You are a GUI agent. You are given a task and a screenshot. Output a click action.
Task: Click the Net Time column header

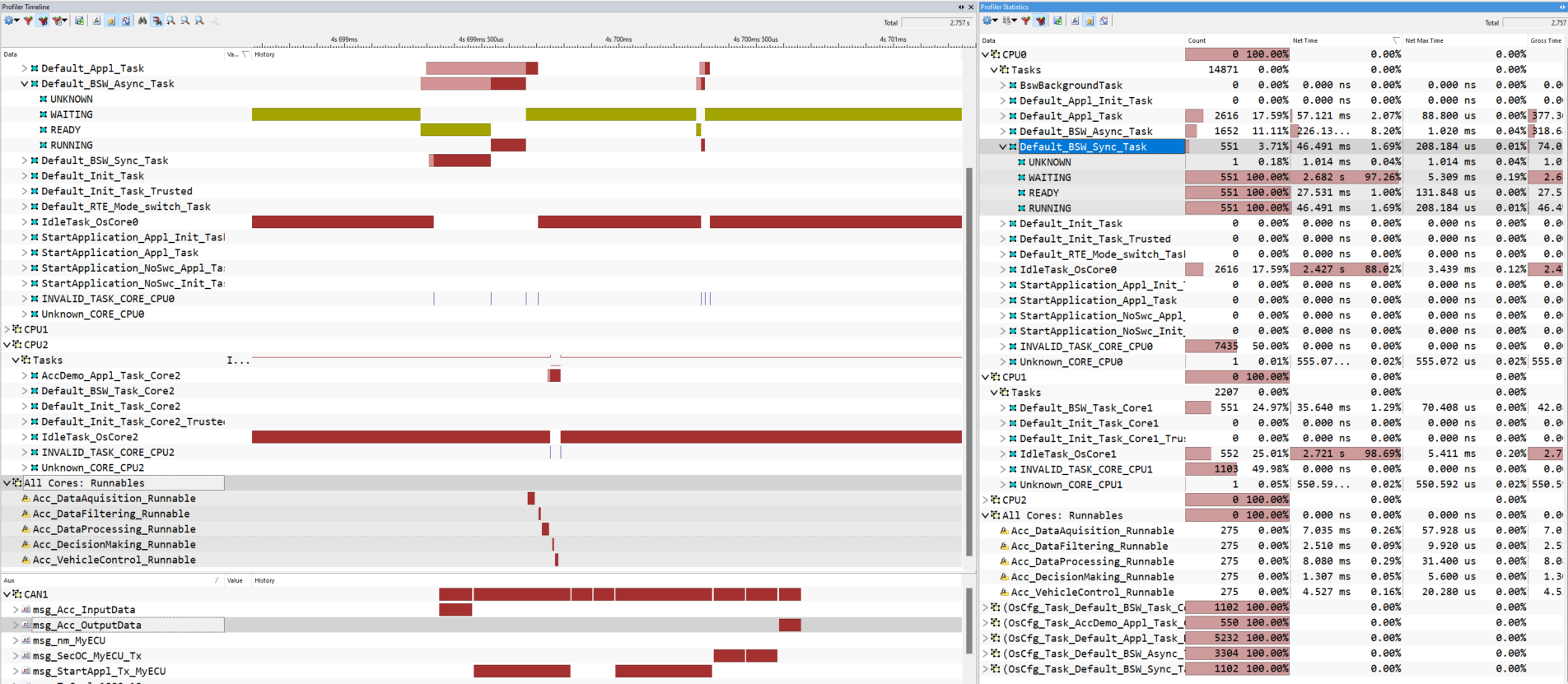[x=1304, y=40]
